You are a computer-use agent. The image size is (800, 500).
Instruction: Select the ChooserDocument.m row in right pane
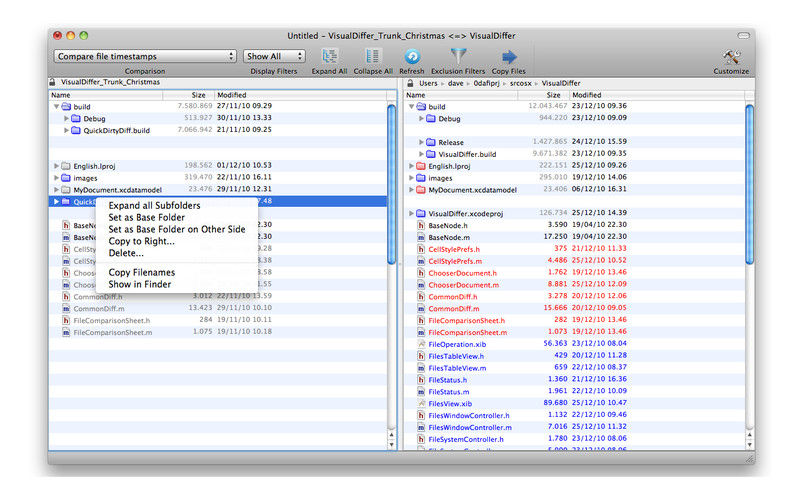point(574,285)
